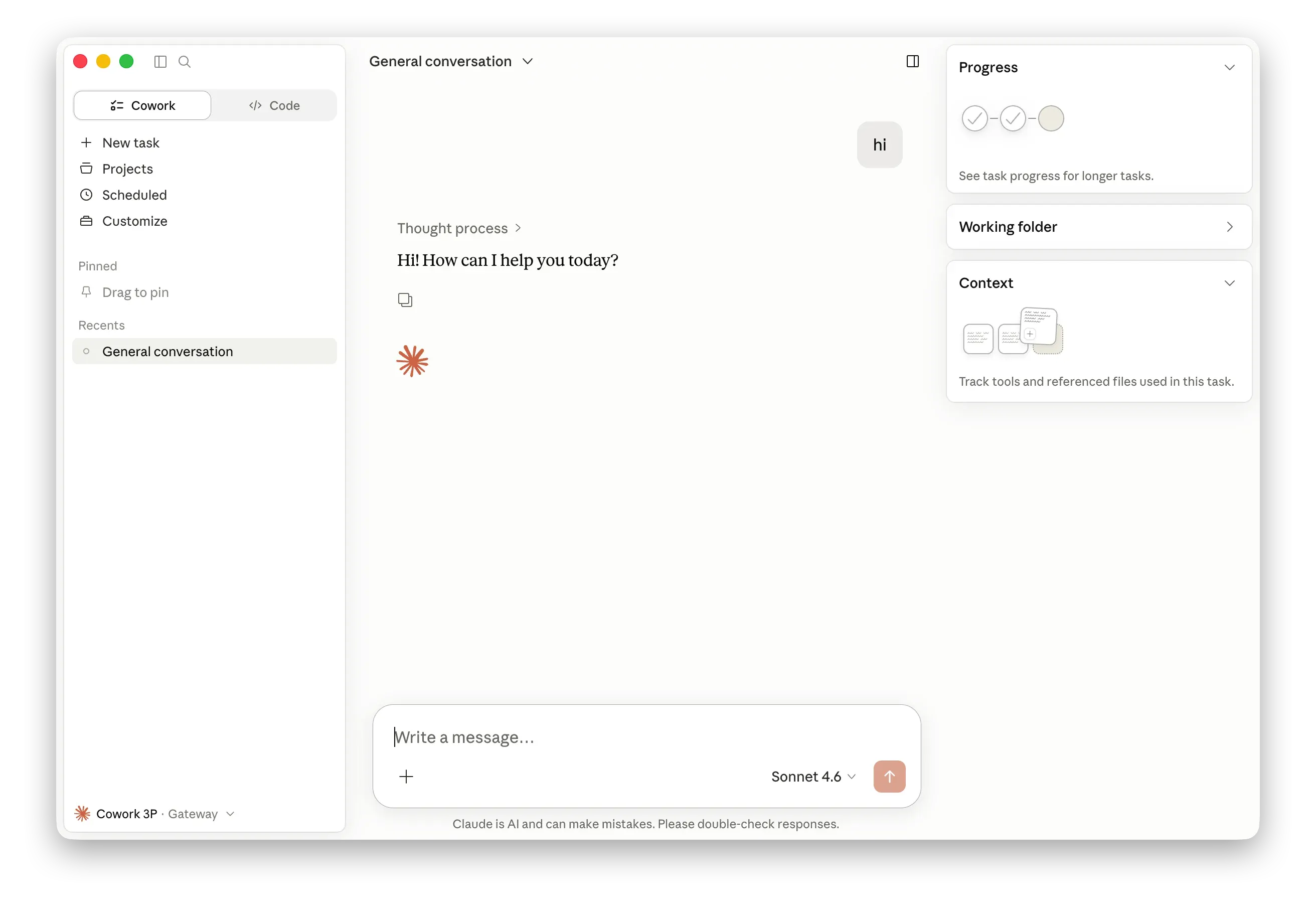1316x915 pixels.
Task: Collapse the Progress panel
Action: (x=1229, y=67)
